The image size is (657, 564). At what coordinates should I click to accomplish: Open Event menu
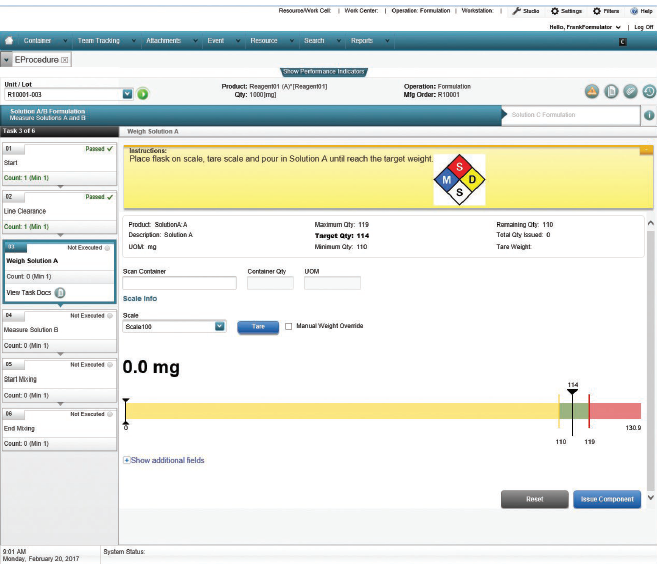[x=215, y=41]
